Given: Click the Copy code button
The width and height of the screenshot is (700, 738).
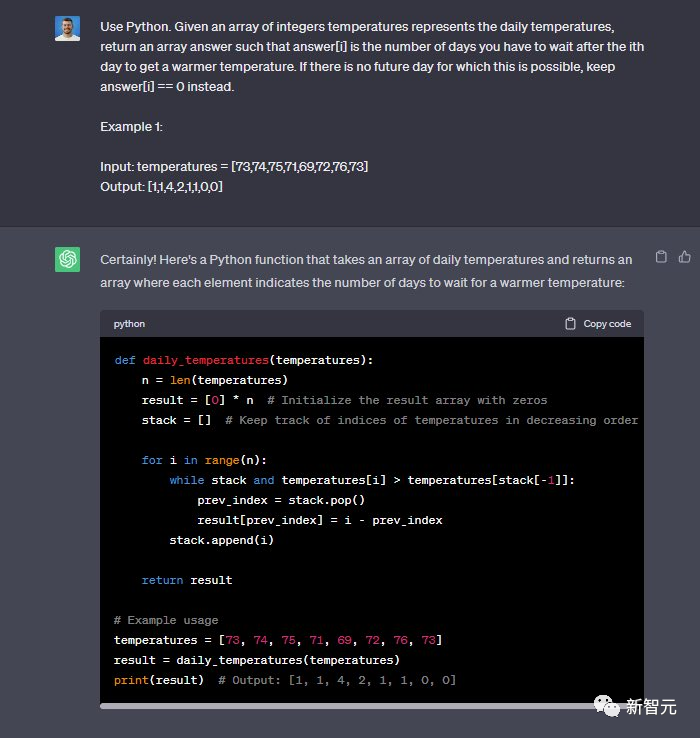Looking at the screenshot, I should point(598,324).
